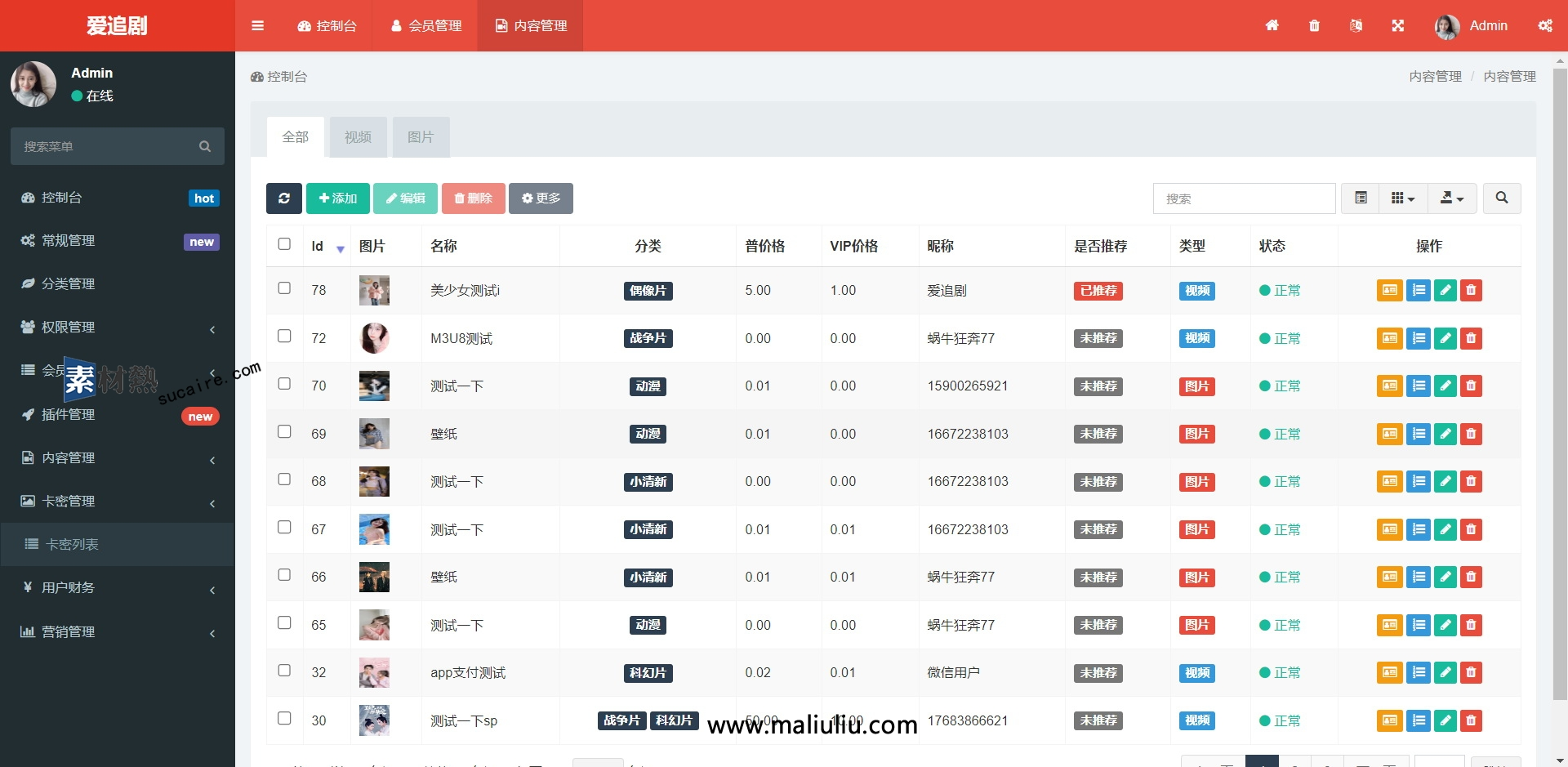Click the red delete icon for row 72
This screenshot has height=767, width=1568.
[1471, 338]
